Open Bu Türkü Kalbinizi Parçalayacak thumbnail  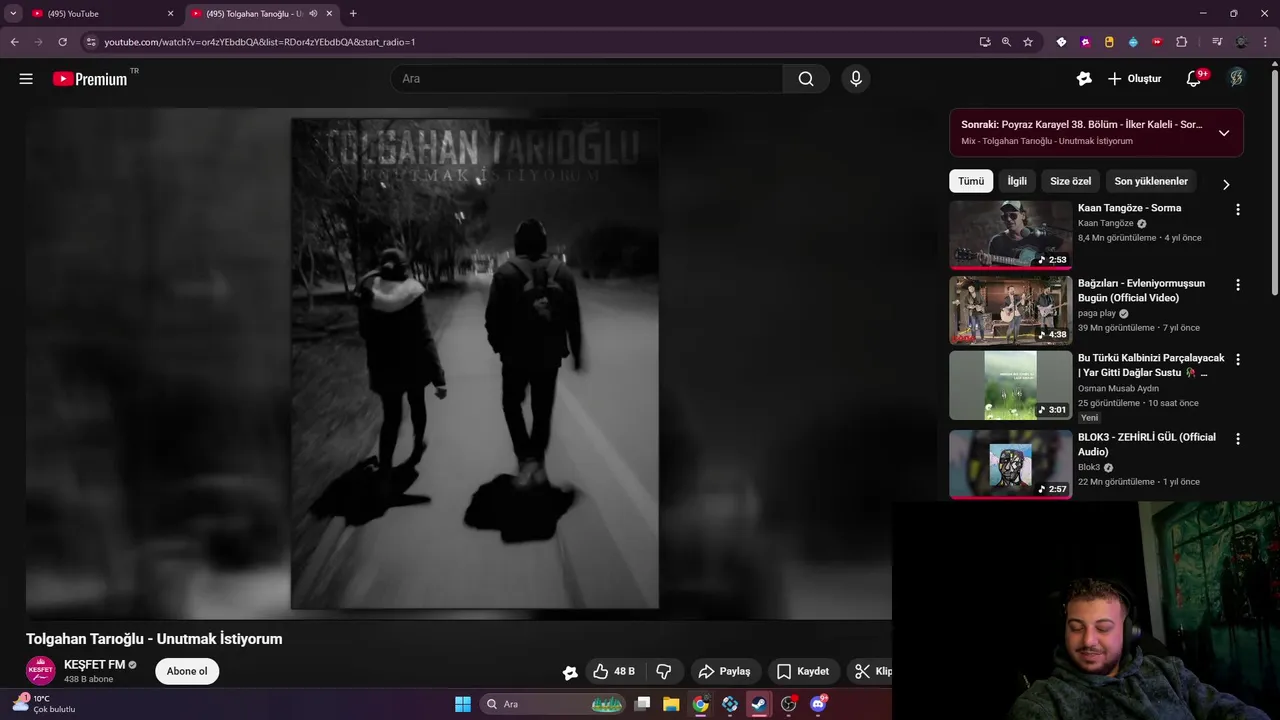1010,385
